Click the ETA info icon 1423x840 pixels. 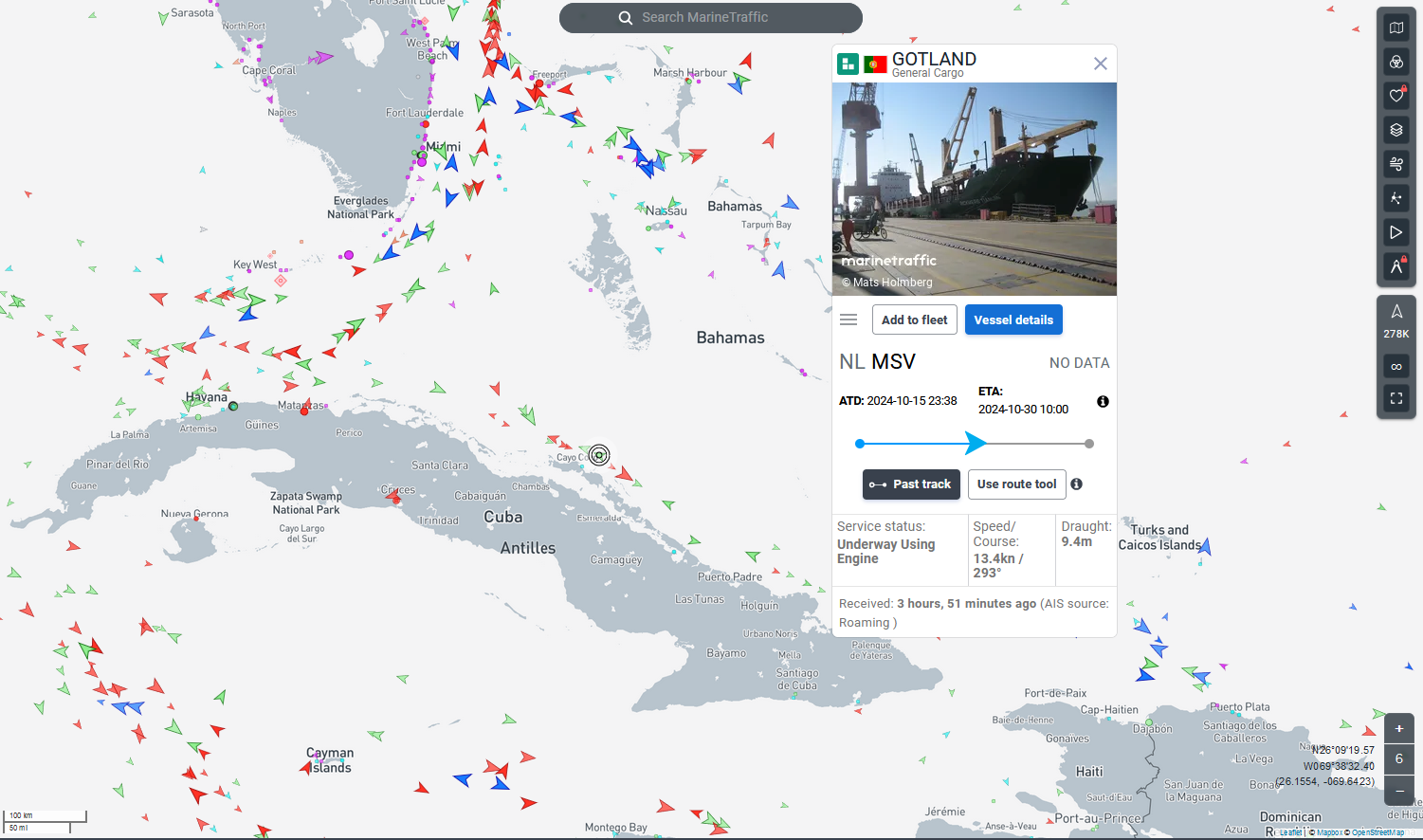pos(1103,401)
